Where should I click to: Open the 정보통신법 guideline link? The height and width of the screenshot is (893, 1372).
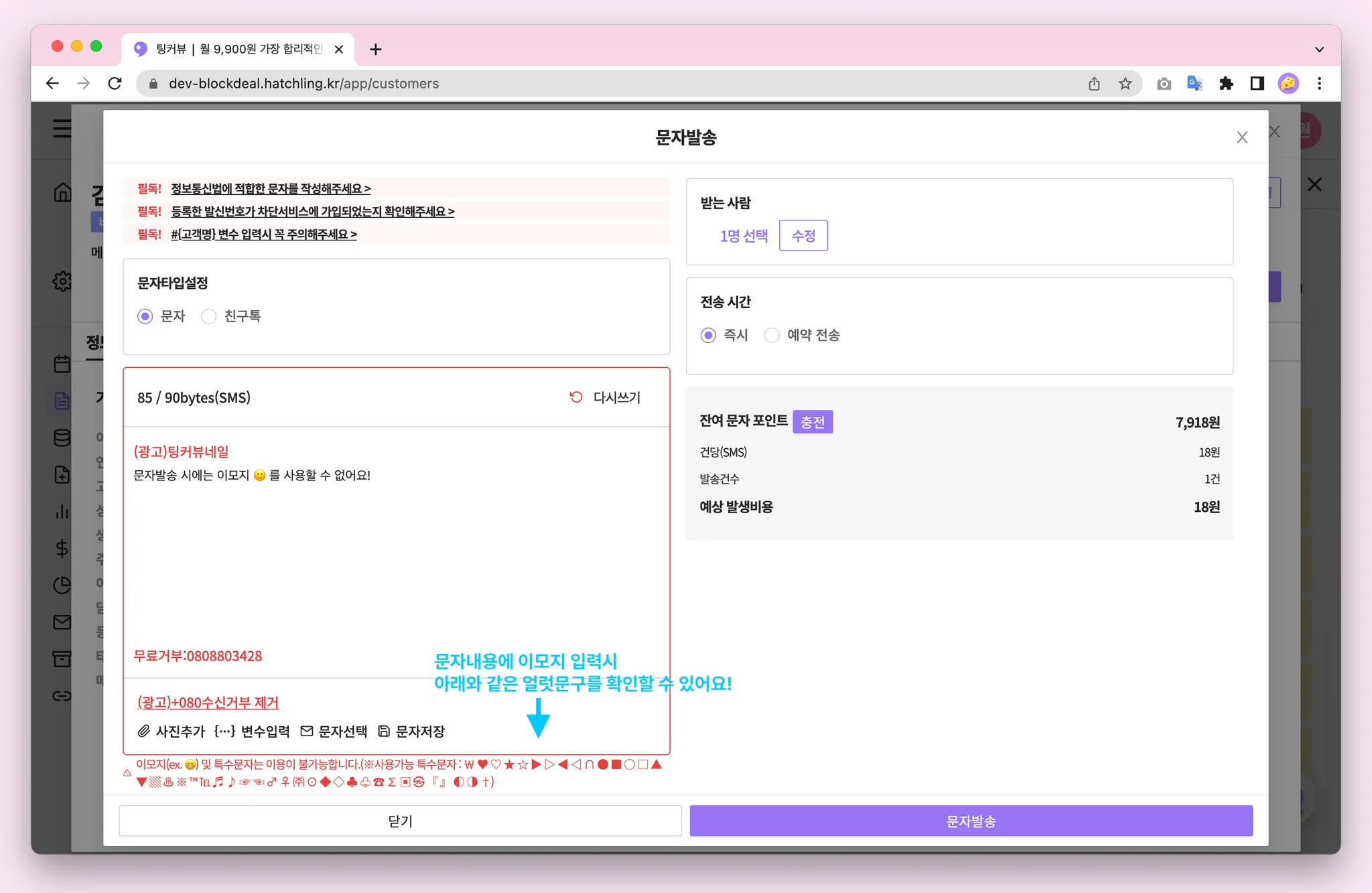click(271, 189)
